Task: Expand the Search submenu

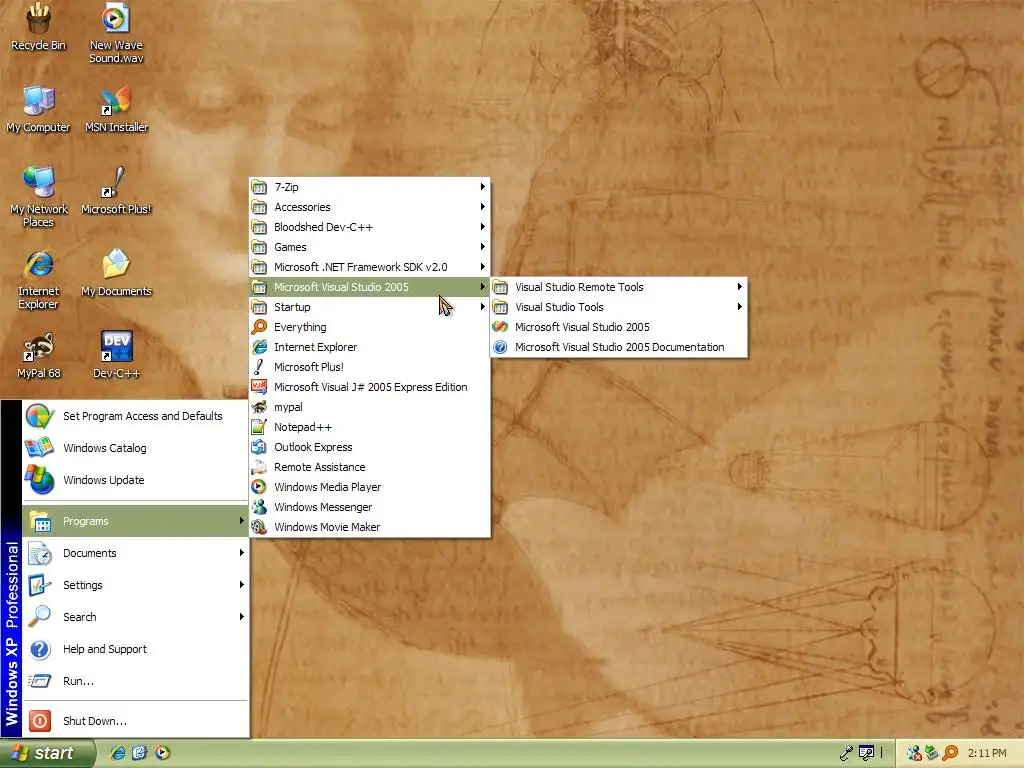Action: click(x=136, y=617)
